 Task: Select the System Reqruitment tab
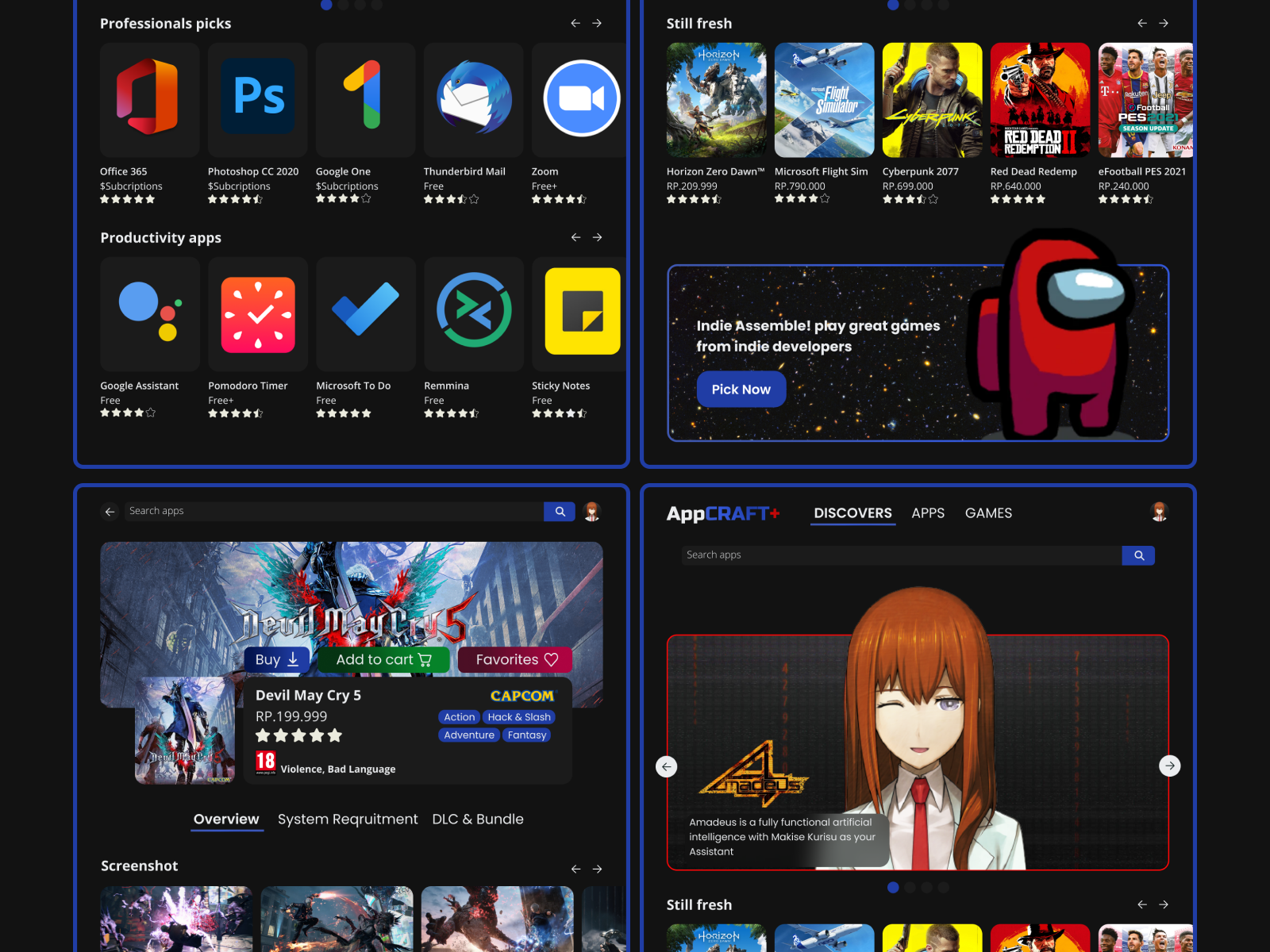tap(348, 820)
